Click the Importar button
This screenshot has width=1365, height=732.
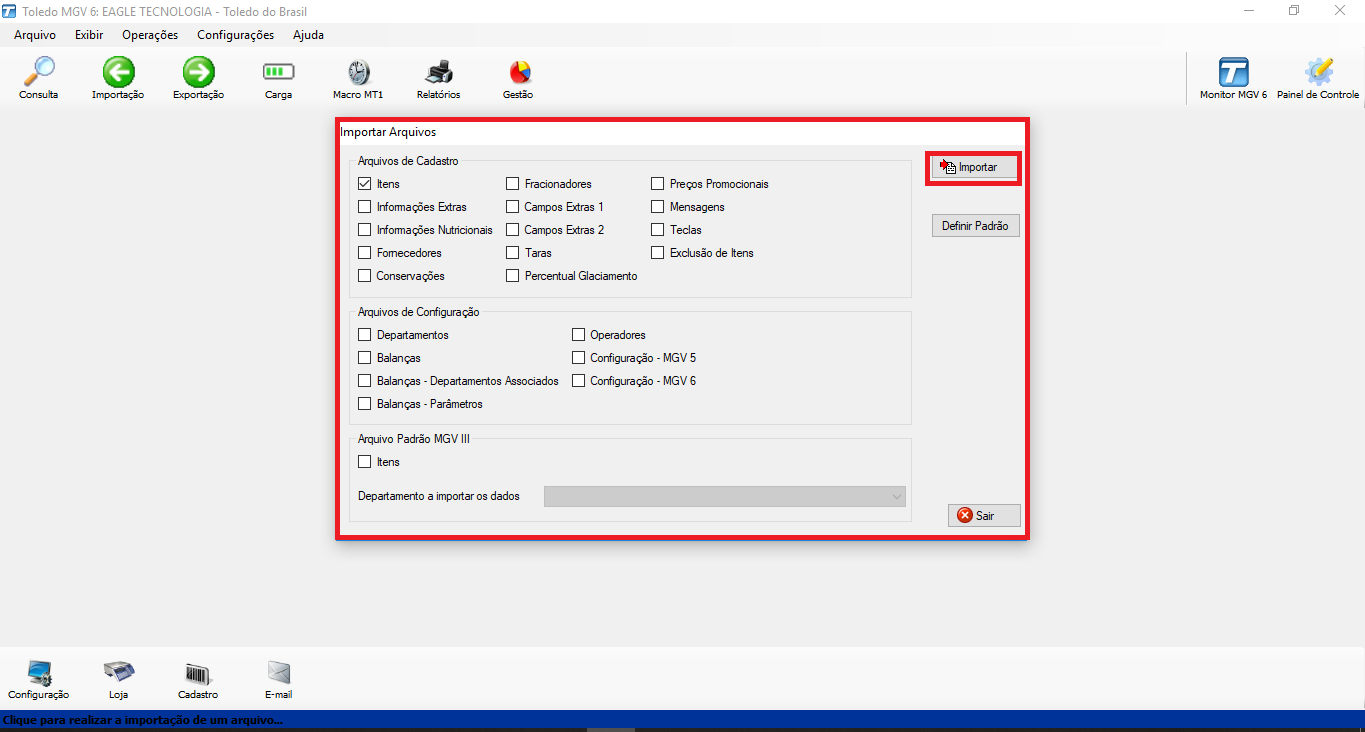[975, 167]
